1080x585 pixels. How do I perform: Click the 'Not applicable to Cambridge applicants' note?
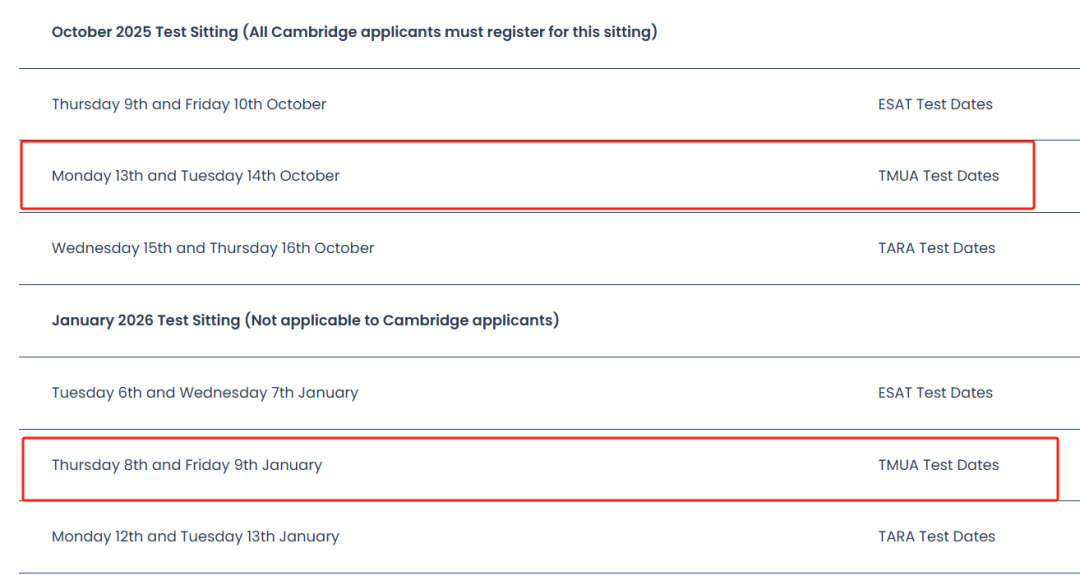click(x=402, y=320)
